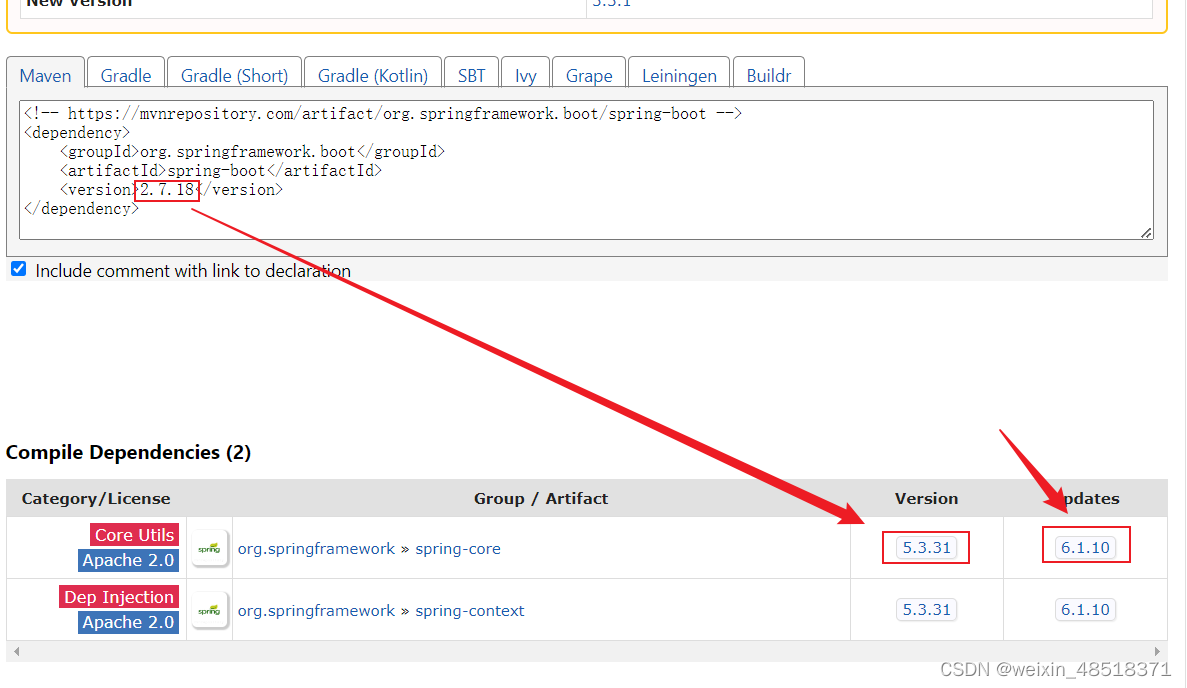Select the Core Utils category badge
Image resolution: width=1187 pixels, height=688 pixels.
[x=133, y=534]
